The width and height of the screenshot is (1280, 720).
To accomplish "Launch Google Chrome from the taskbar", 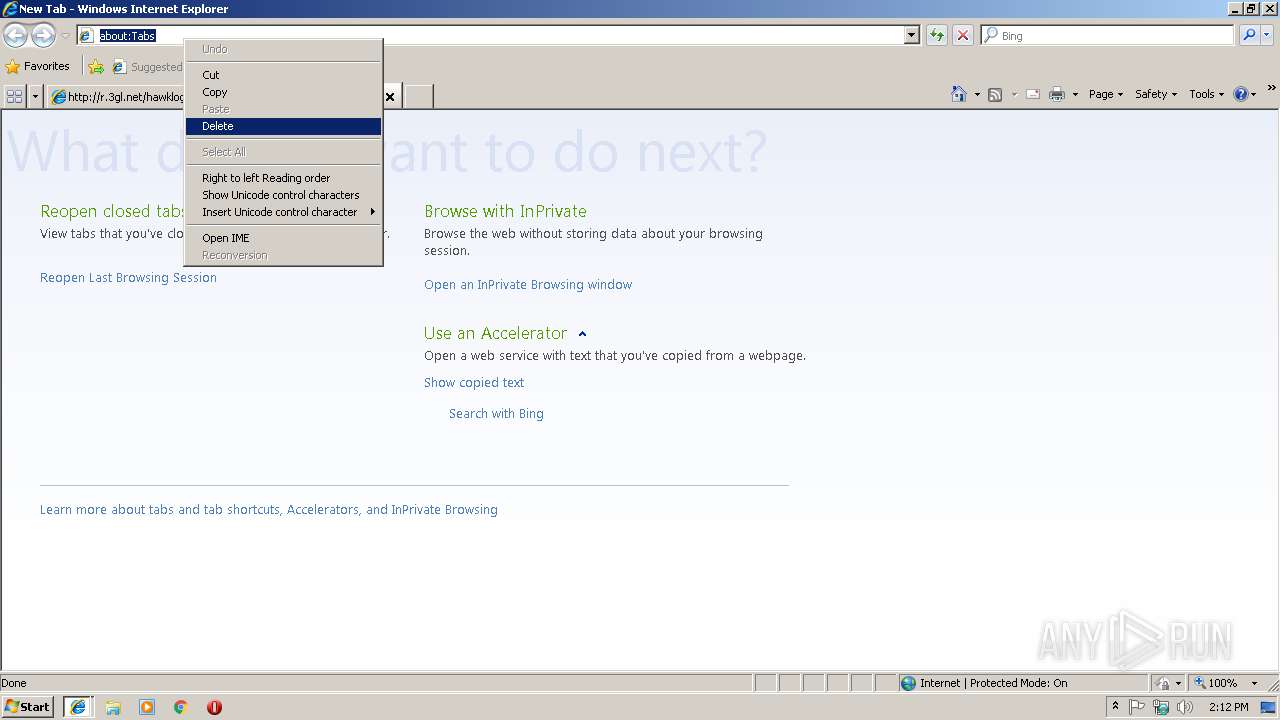I will pyautogui.click(x=181, y=707).
